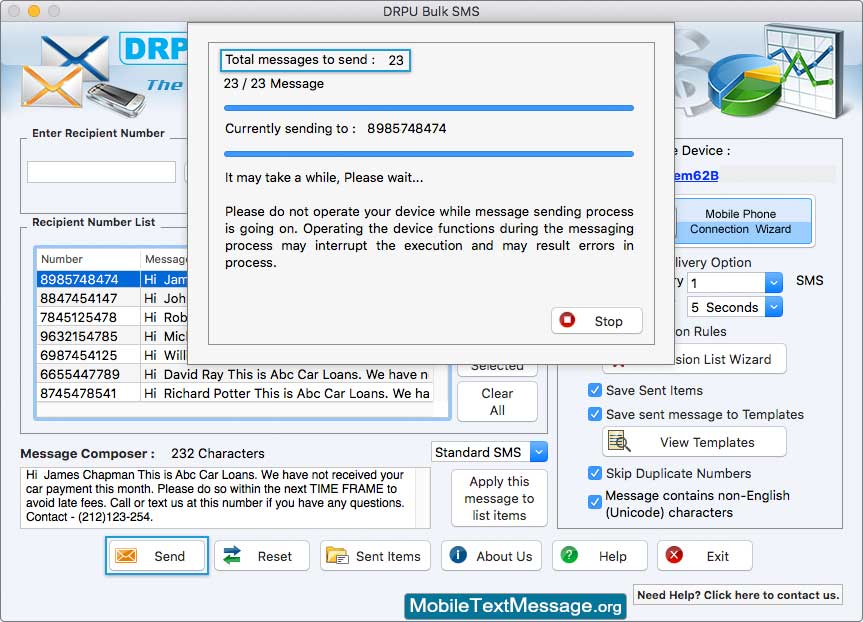Click the David Ray message cell

click(286, 374)
